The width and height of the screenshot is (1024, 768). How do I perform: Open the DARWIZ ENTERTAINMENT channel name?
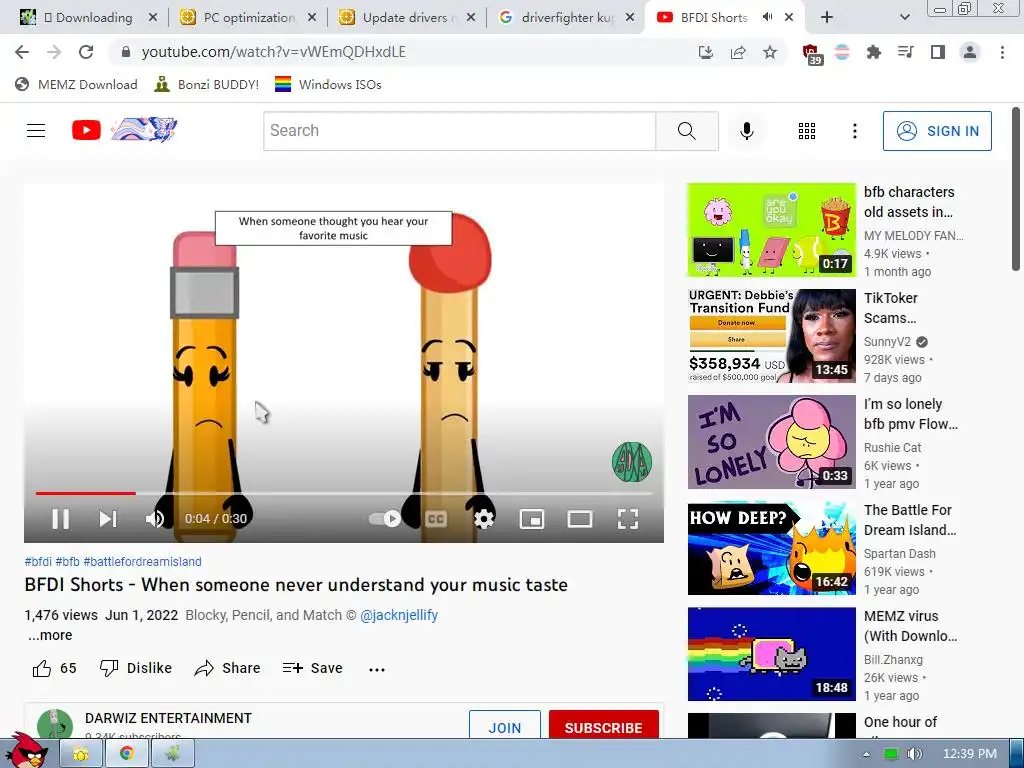pyautogui.click(x=168, y=718)
